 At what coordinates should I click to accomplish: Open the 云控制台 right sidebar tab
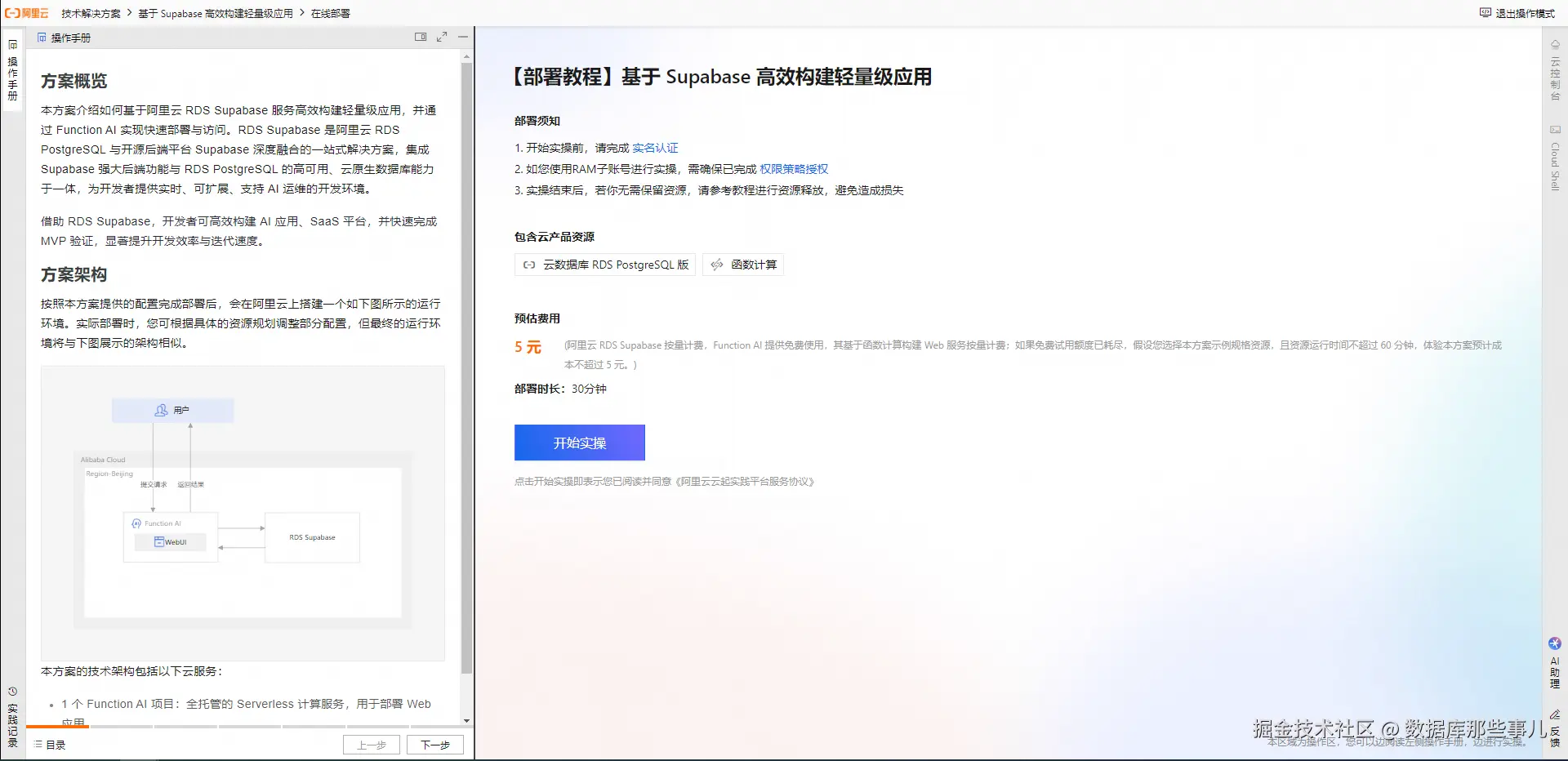coord(1555,70)
